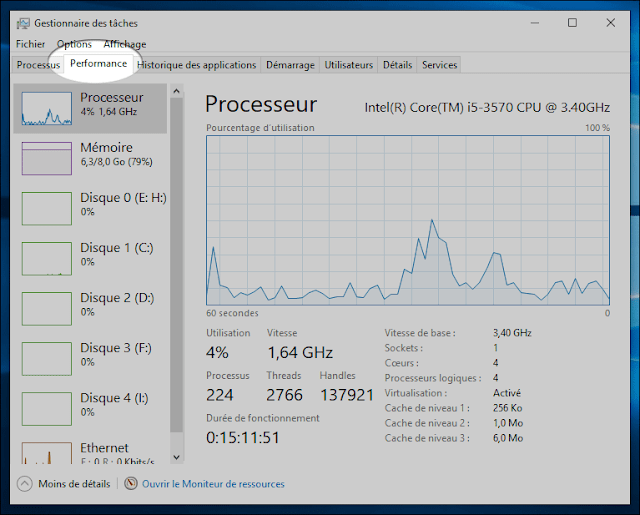Click the Processus count 224
This screenshot has height=515, width=640.
pyautogui.click(x=220, y=395)
